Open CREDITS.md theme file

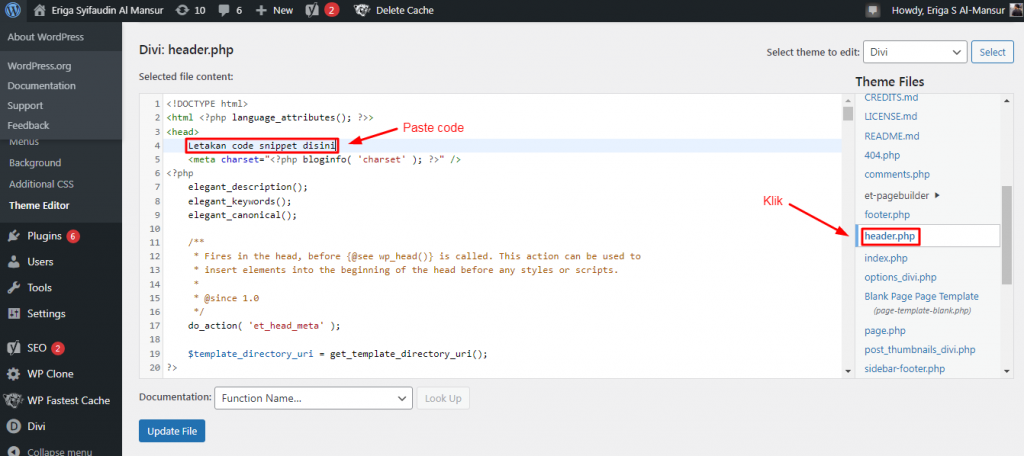pos(891,97)
